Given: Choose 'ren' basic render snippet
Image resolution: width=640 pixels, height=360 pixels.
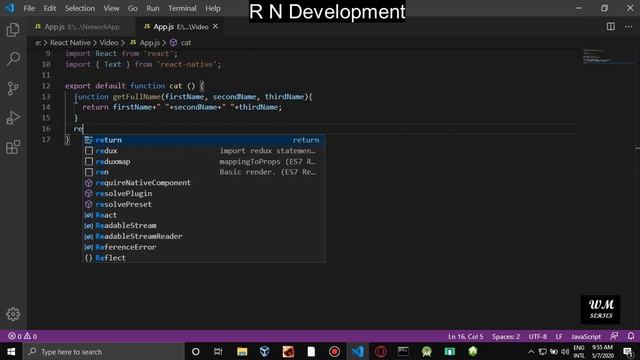Looking at the screenshot, I should tap(204, 172).
